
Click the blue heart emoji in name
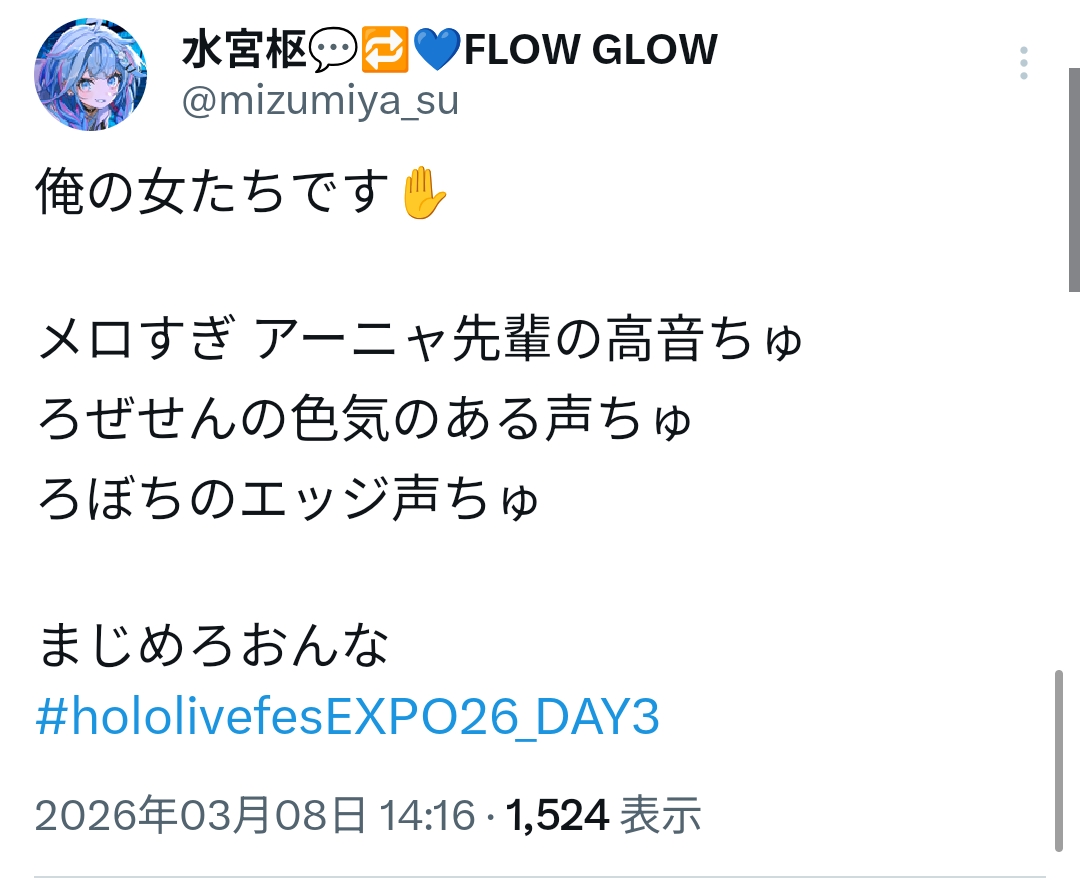pyautogui.click(x=437, y=50)
